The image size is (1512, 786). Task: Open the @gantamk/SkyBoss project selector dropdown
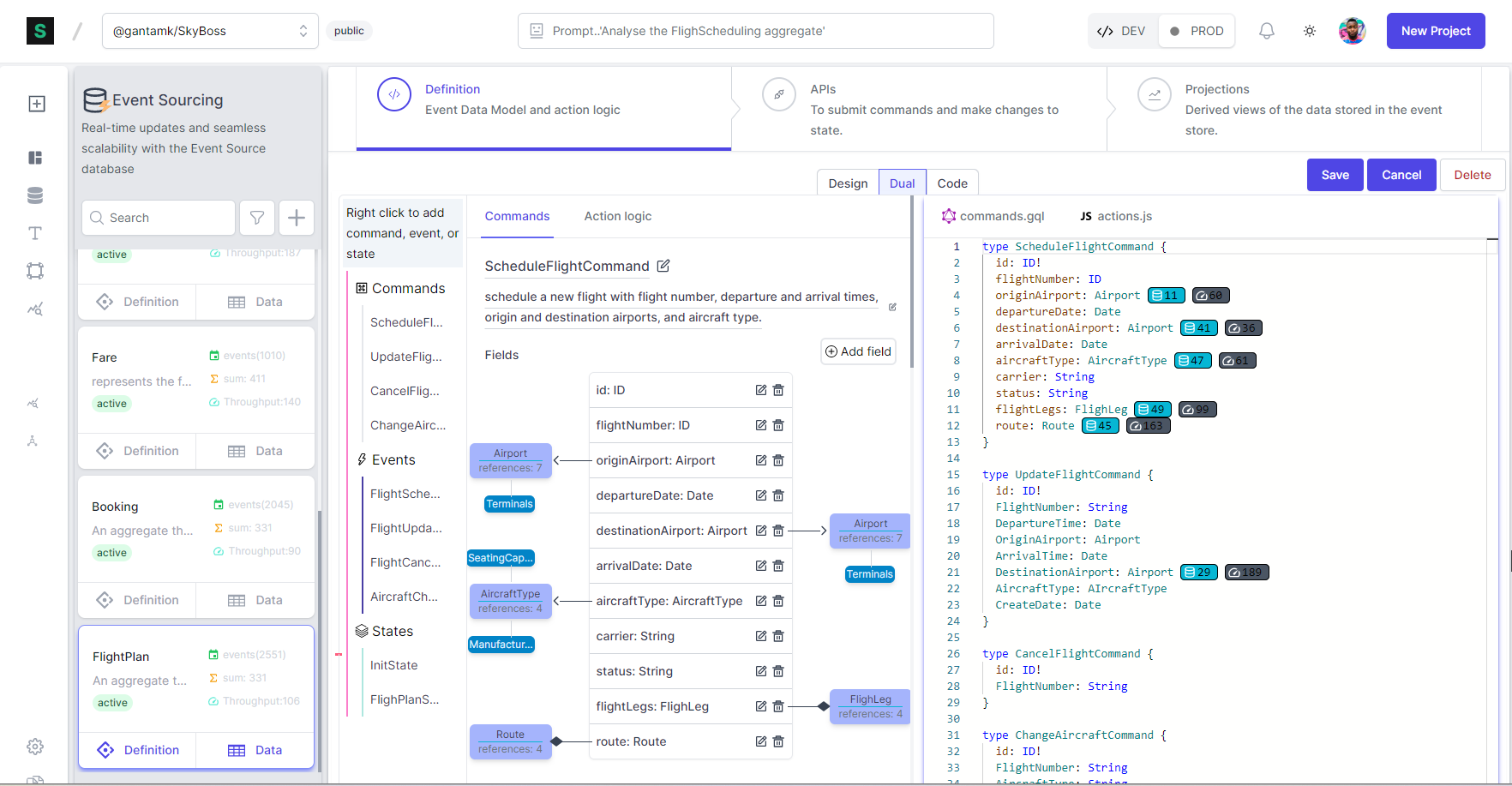click(x=210, y=30)
